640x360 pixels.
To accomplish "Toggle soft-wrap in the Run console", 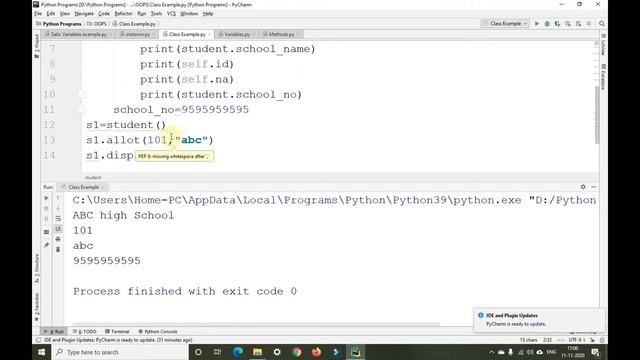I will pos(58,218).
